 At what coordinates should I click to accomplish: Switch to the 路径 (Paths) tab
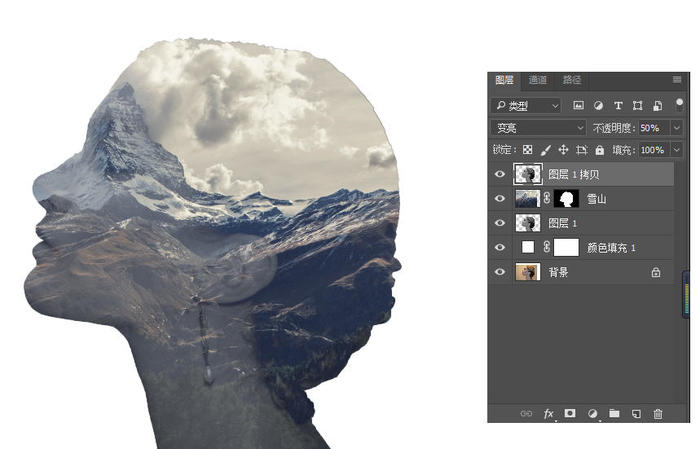571,80
